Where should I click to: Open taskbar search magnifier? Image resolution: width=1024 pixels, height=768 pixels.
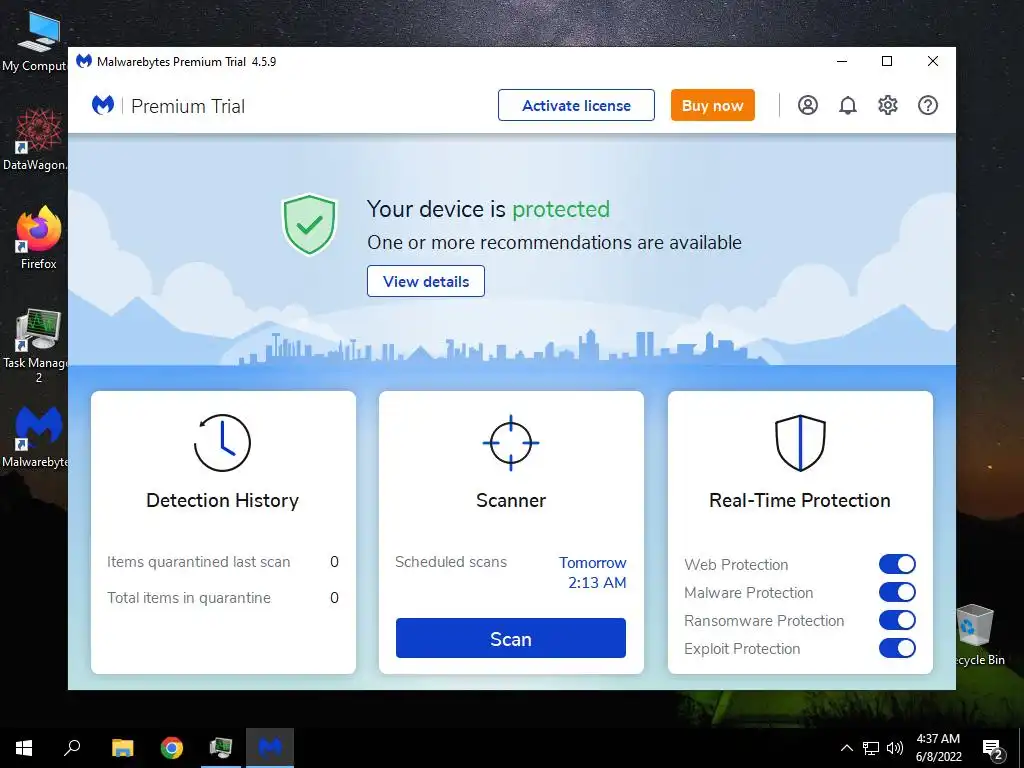point(72,748)
